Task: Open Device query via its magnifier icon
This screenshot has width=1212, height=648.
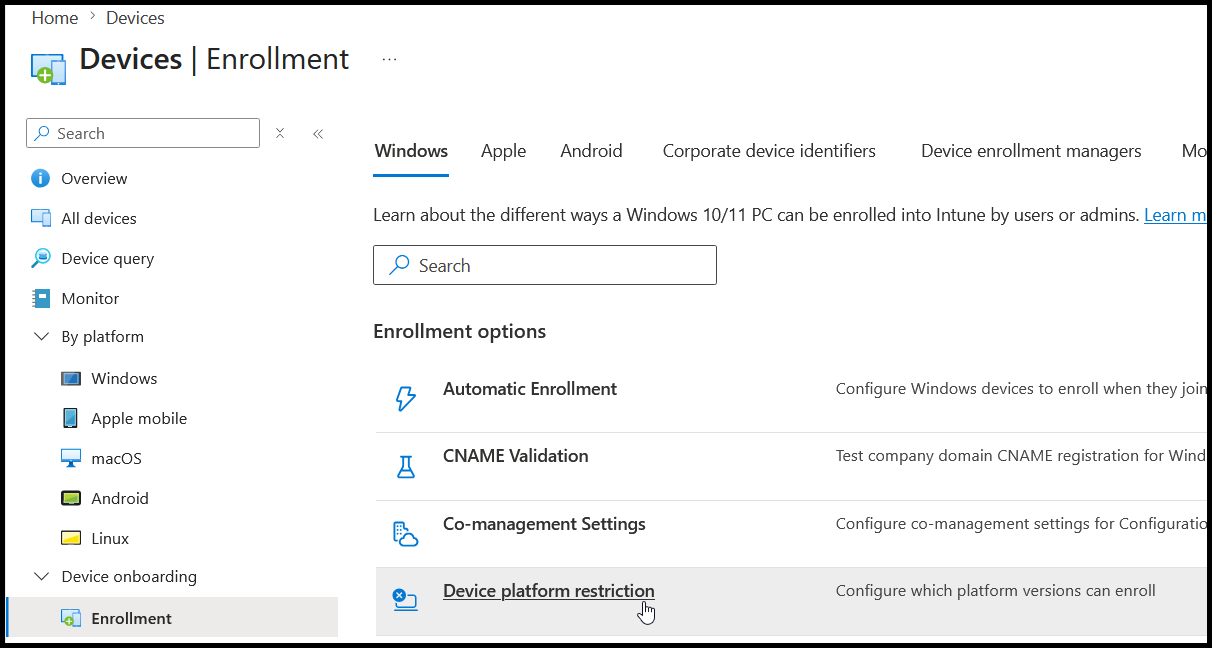Action: click(41, 258)
